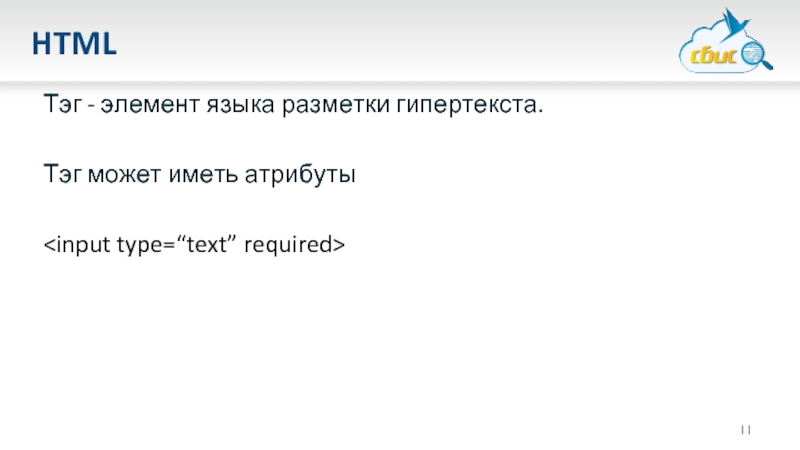The image size is (800, 450).
Task: Select the word "элемент"
Action: 148,104
